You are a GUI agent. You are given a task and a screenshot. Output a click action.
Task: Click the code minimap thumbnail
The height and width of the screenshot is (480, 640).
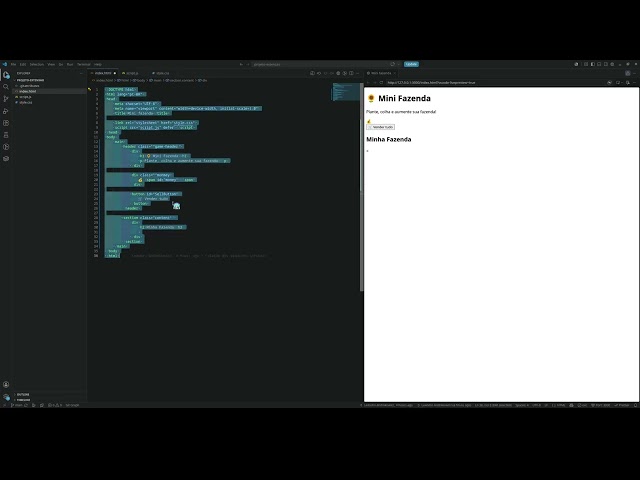pos(345,92)
